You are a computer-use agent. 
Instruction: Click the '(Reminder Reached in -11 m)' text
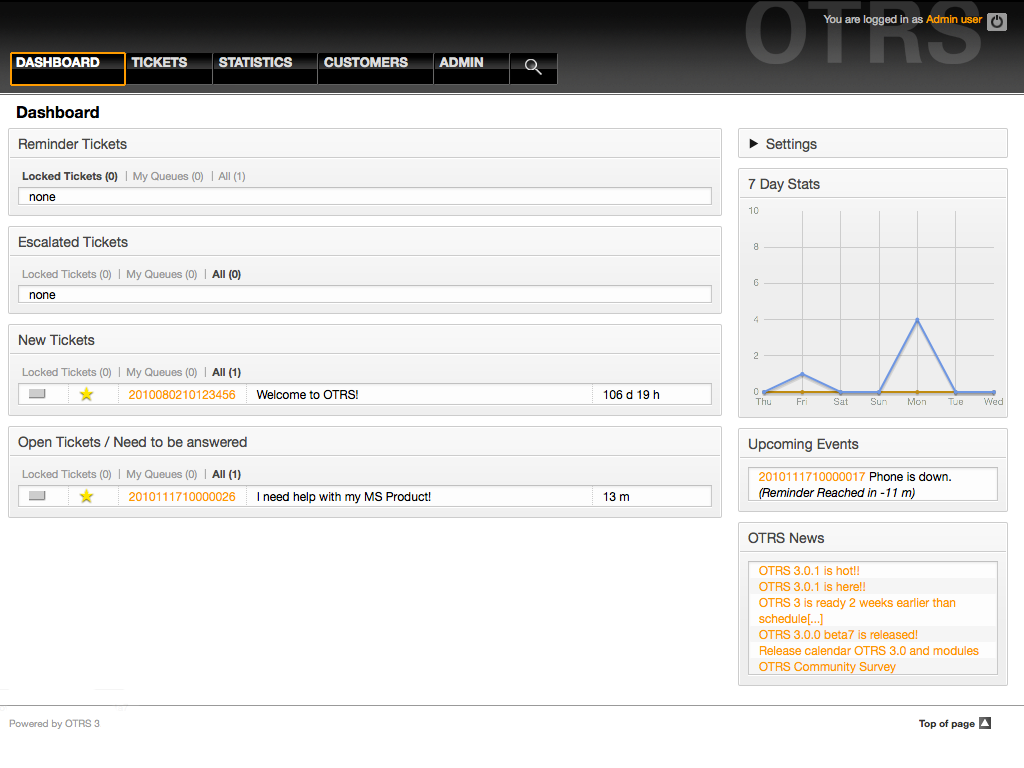point(837,493)
